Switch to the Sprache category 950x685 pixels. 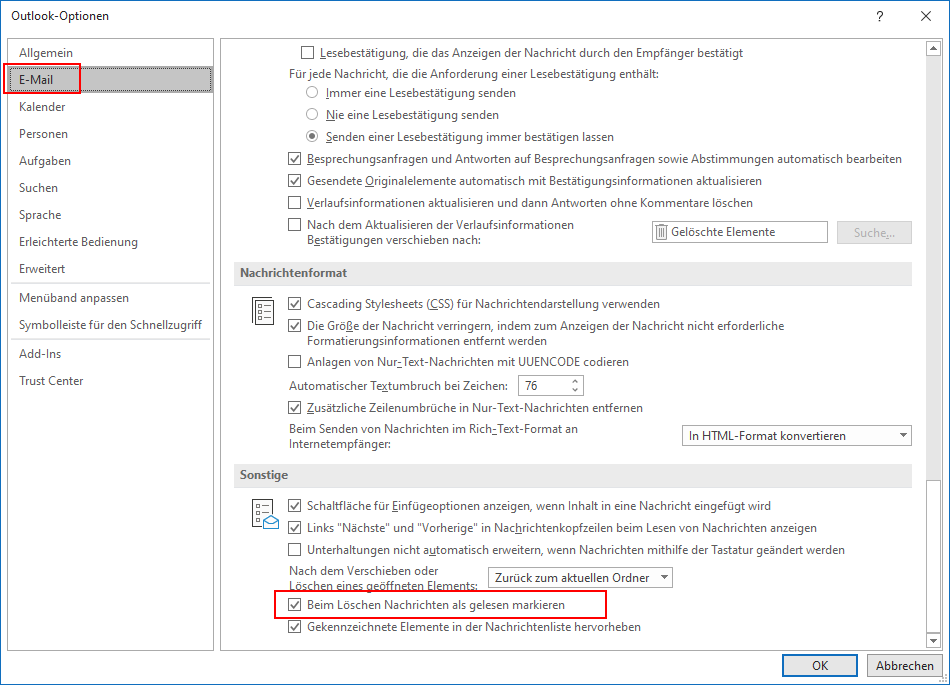pos(110,215)
